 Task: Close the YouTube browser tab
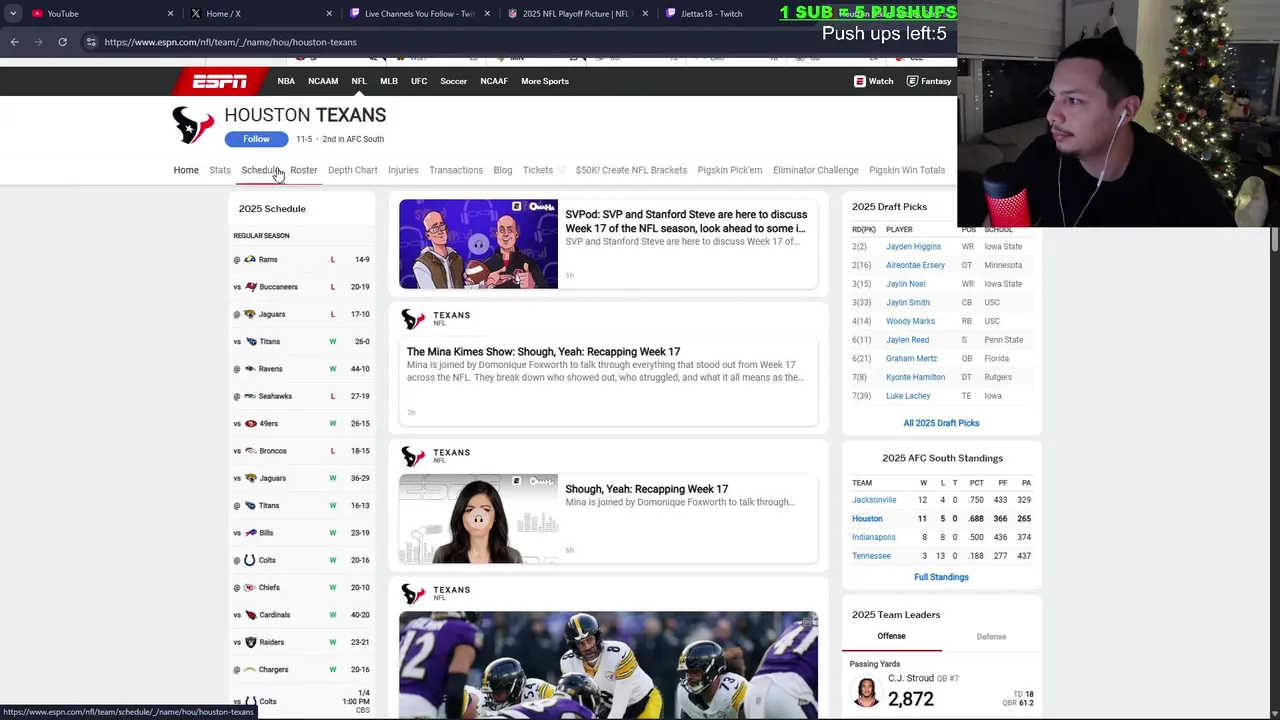[x=170, y=13]
